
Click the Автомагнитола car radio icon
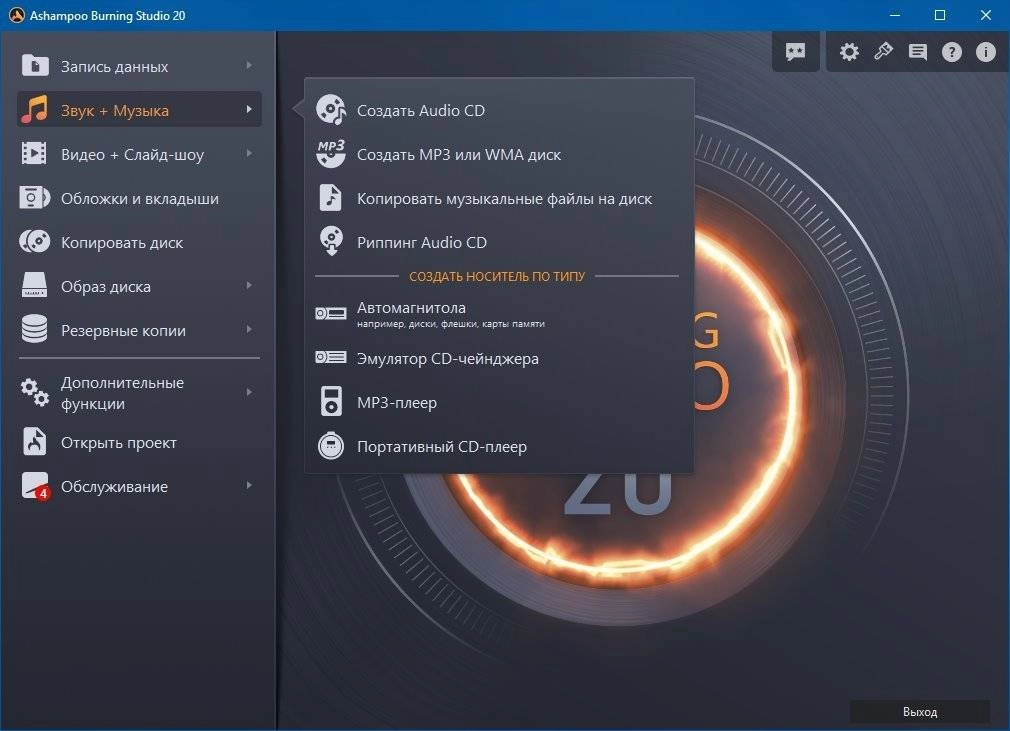[x=331, y=313]
